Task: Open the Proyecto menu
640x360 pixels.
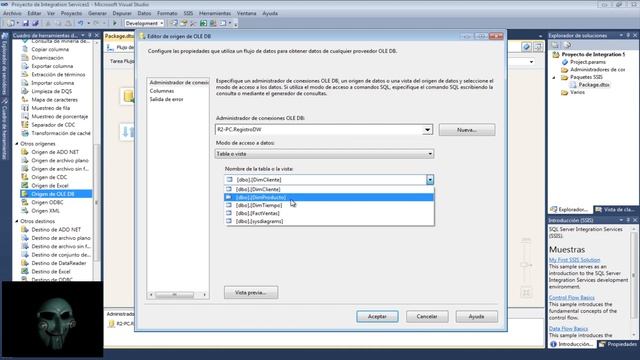Action: point(71,13)
